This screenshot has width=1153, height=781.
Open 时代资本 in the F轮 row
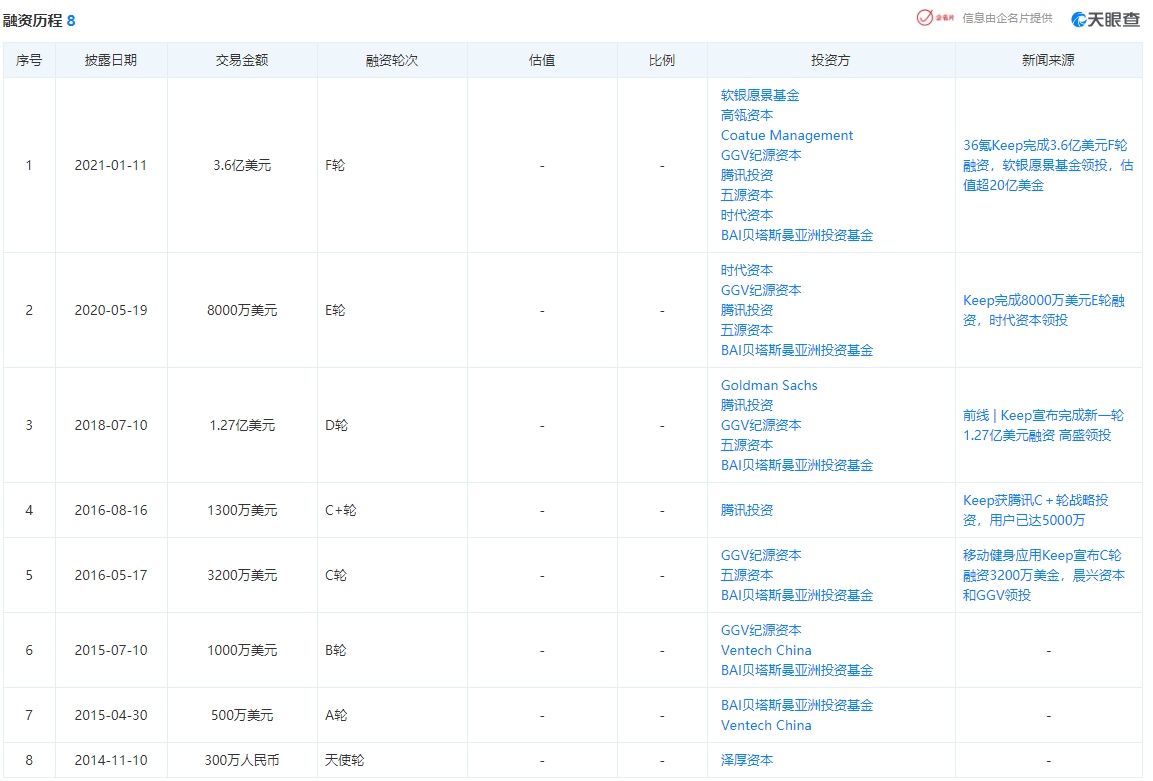coord(746,215)
